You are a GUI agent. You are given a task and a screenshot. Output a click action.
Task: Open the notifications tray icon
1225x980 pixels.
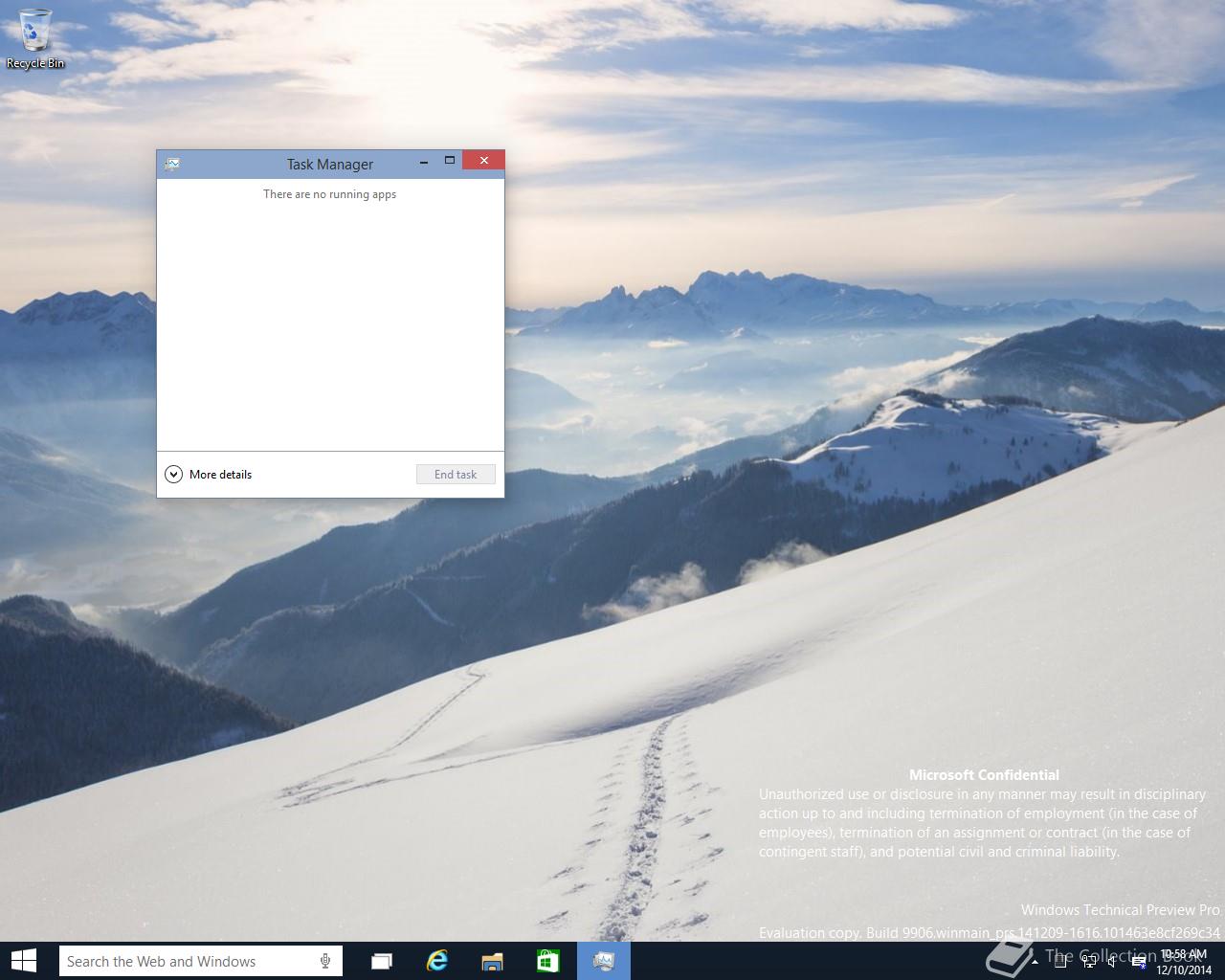(1139, 962)
